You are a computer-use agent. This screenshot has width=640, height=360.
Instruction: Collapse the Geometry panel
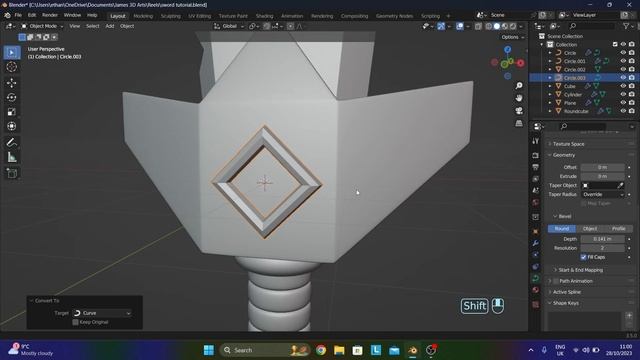(564, 155)
